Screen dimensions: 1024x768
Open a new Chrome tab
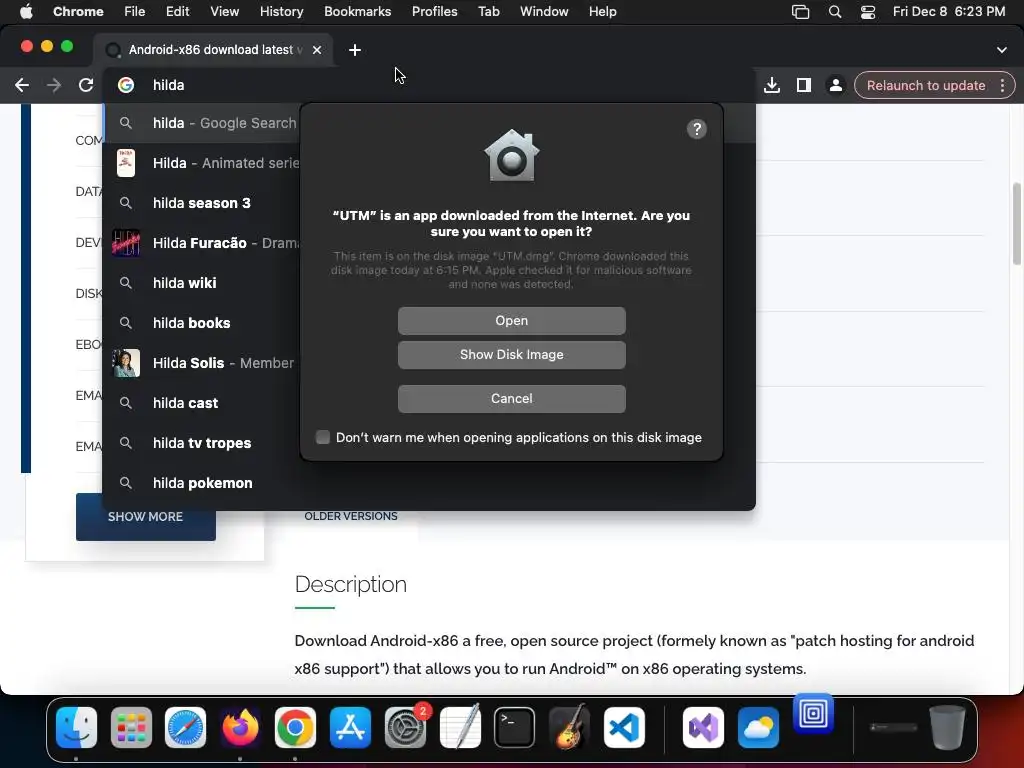click(x=355, y=50)
